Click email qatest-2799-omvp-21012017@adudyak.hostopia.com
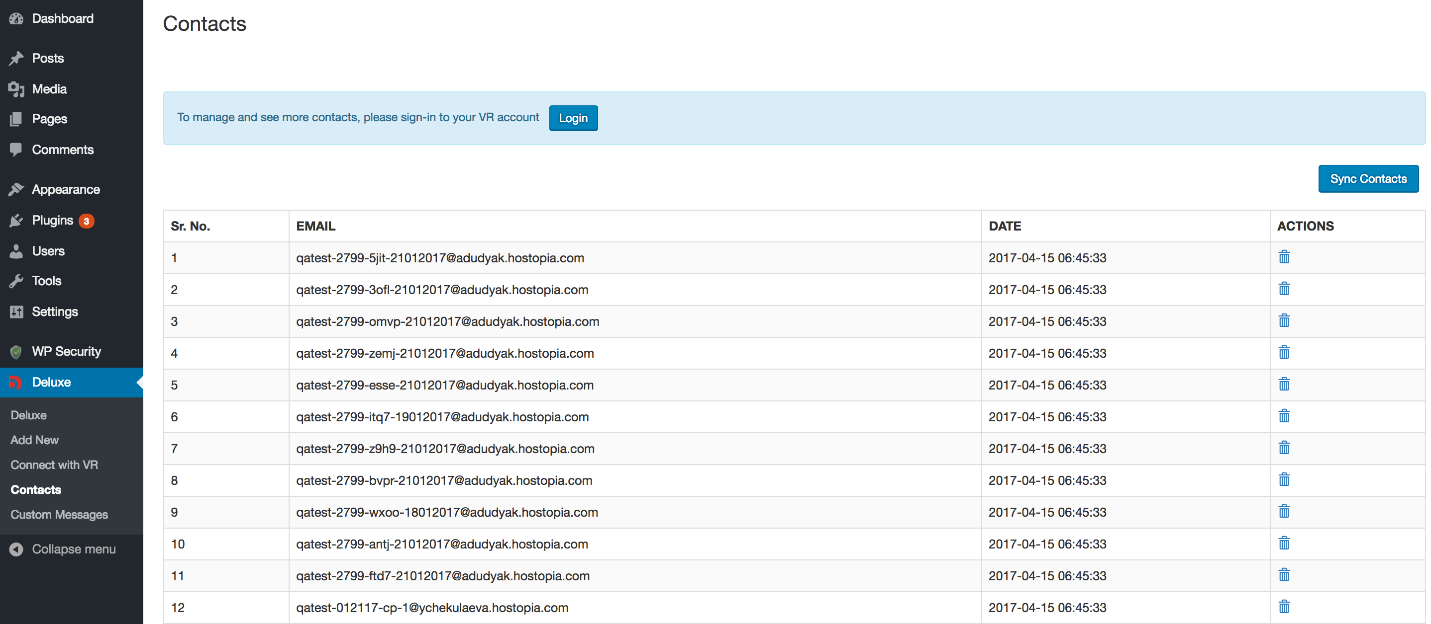Image resolution: width=1431 pixels, height=624 pixels. coord(448,322)
